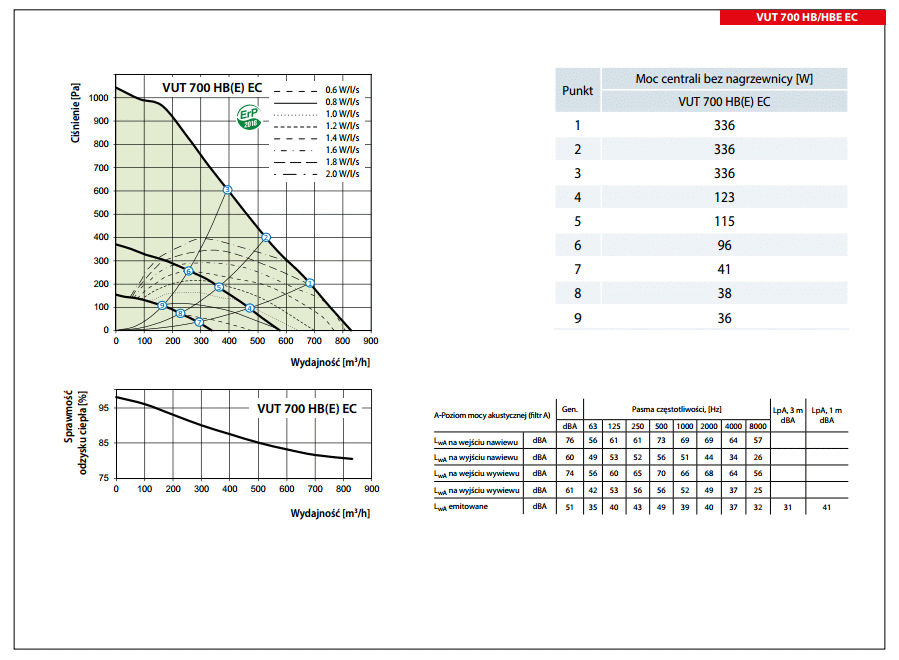Click circled point 5 on the middle curve

pos(219,288)
